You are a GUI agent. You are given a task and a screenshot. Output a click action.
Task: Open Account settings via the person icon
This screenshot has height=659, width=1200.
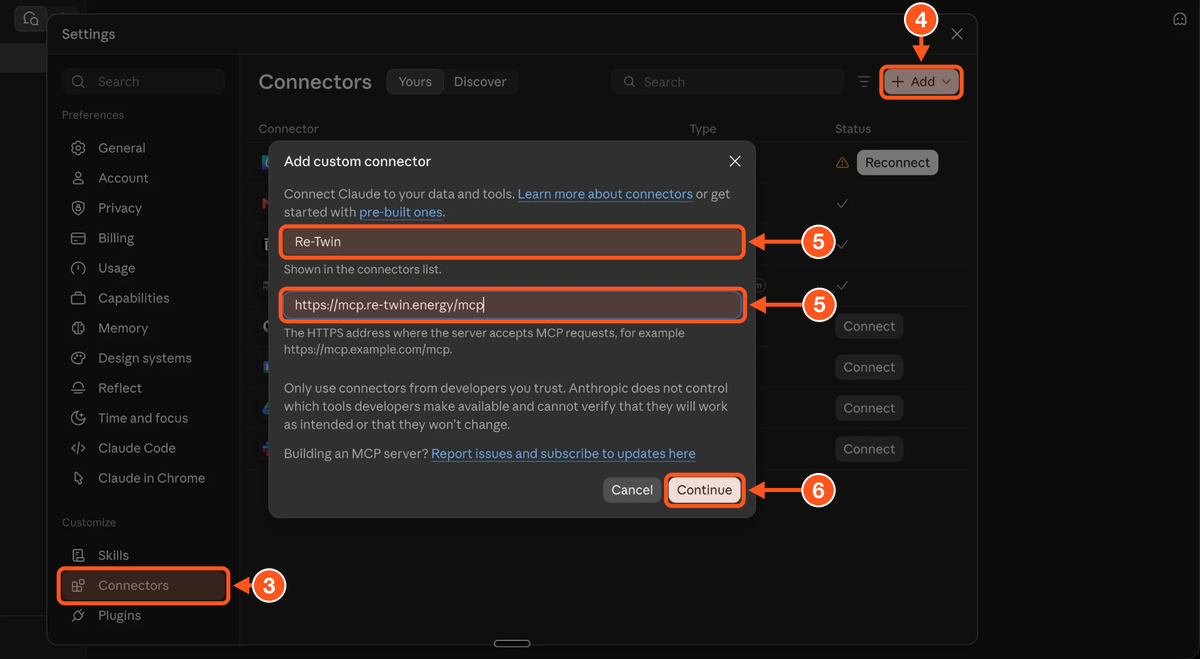[78, 178]
